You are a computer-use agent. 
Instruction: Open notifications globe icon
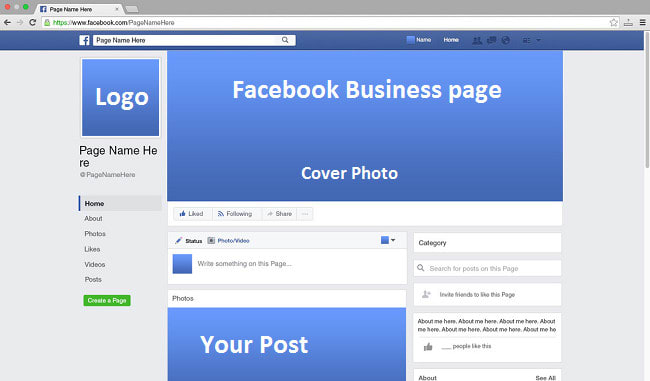[x=505, y=40]
